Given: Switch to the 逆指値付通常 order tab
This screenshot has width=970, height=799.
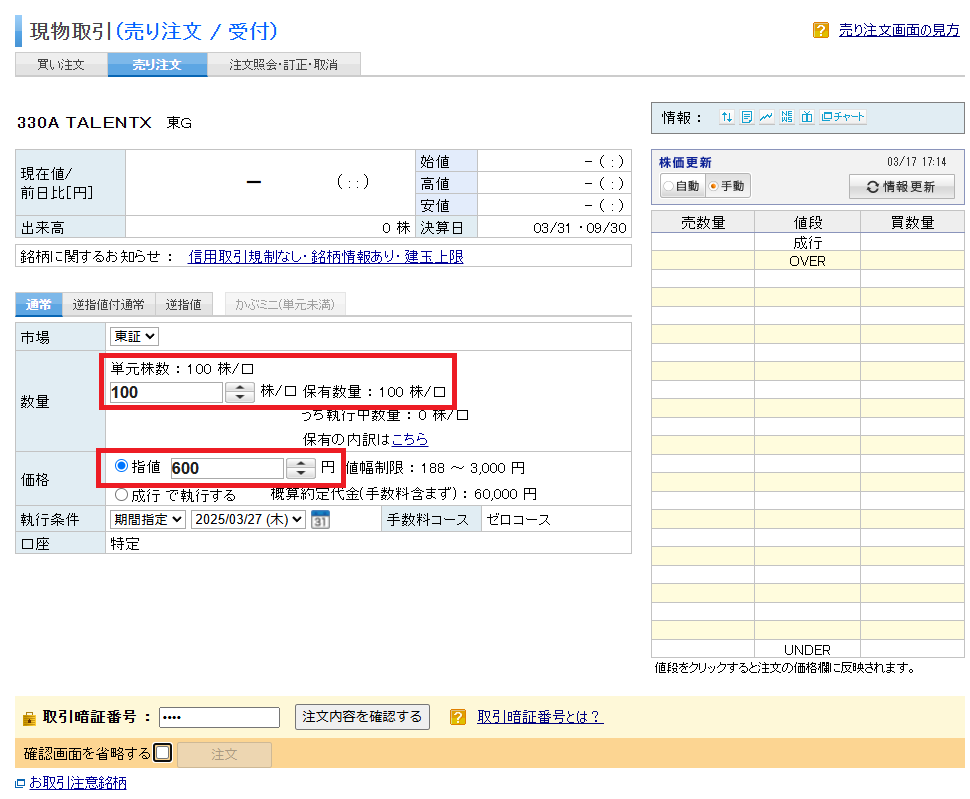Looking at the screenshot, I should coord(108,305).
